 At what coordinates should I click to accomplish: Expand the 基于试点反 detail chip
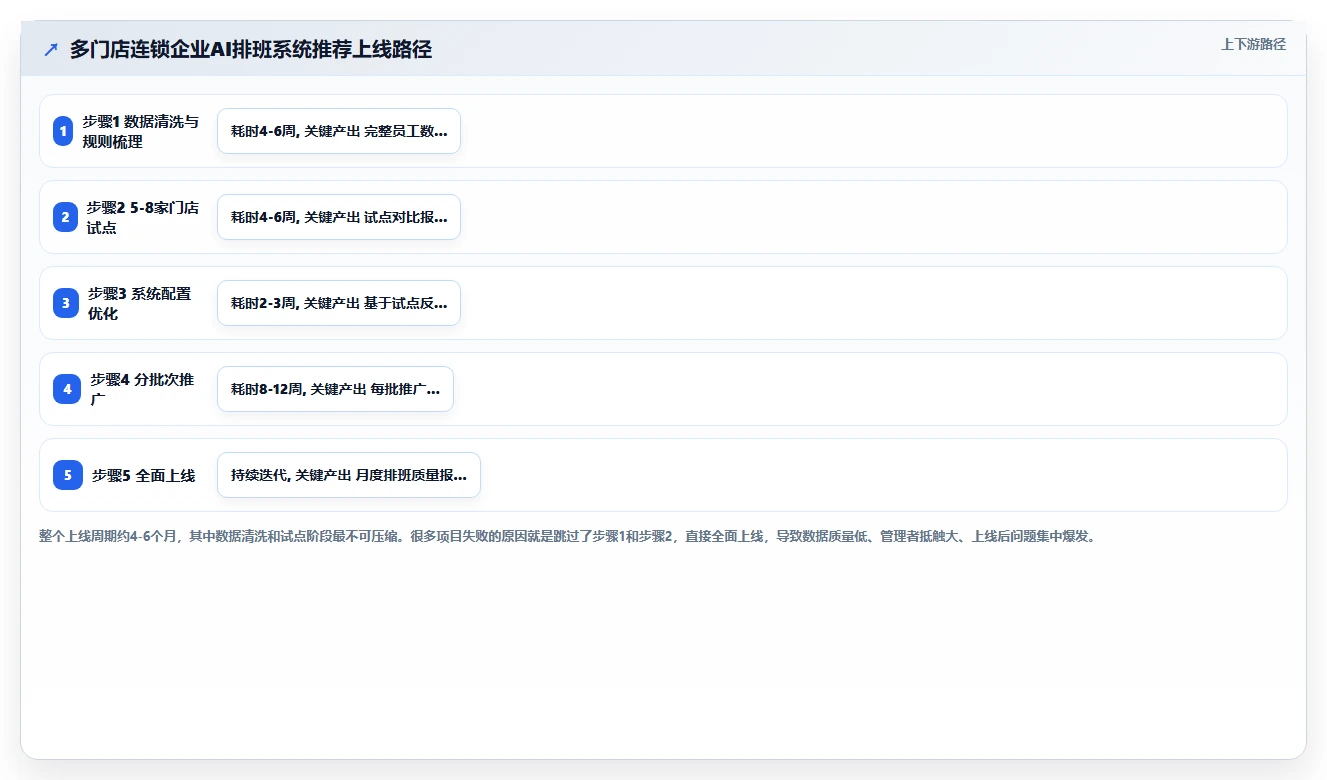(339, 303)
